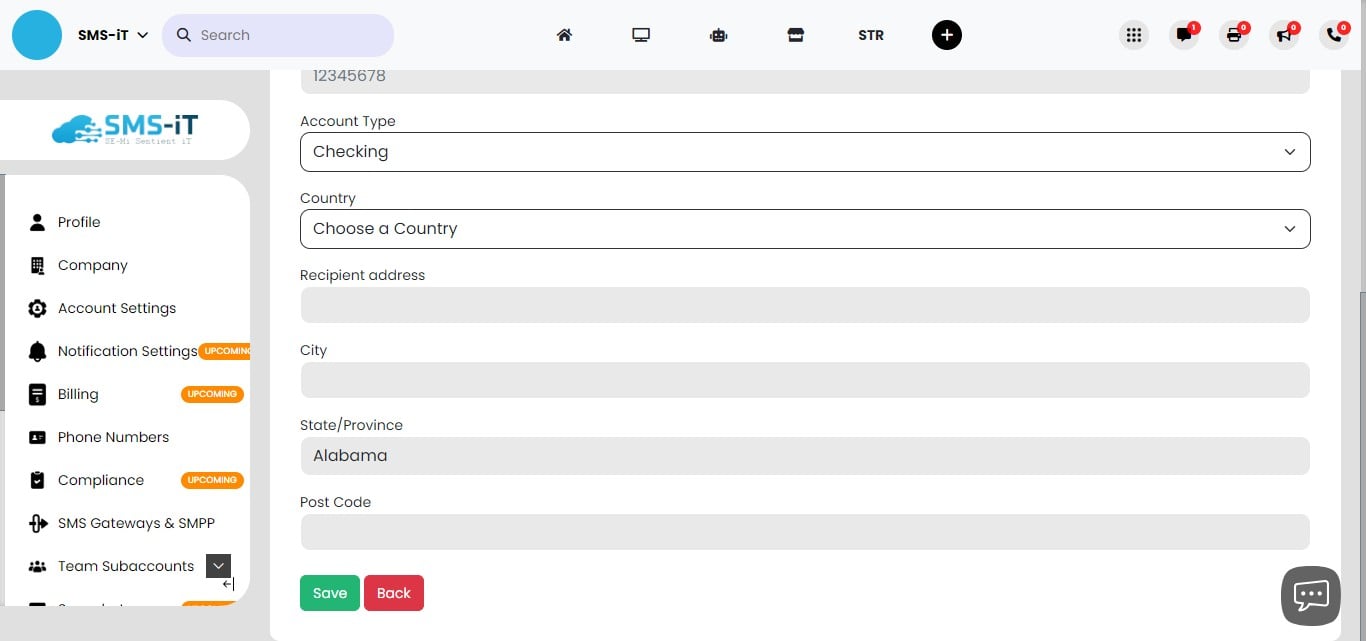Expand the SMS-iT account switcher
This screenshot has height=641, width=1366.
pos(113,35)
